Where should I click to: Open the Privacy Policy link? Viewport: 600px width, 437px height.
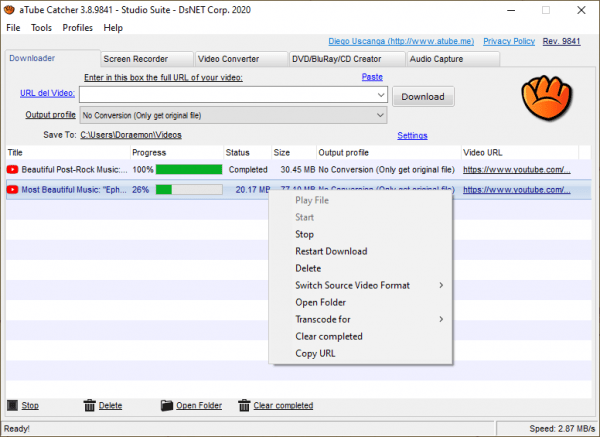(x=509, y=41)
